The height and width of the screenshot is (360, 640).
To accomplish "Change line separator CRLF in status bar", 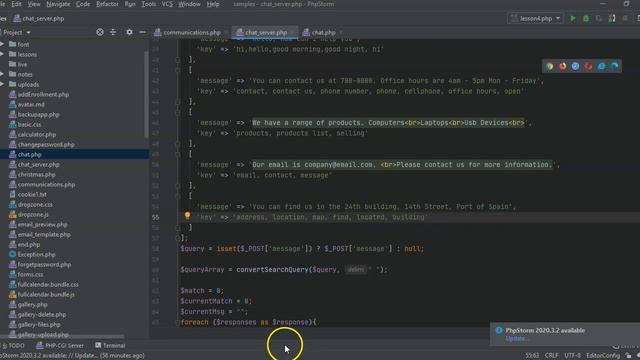I will click(551, 356).
